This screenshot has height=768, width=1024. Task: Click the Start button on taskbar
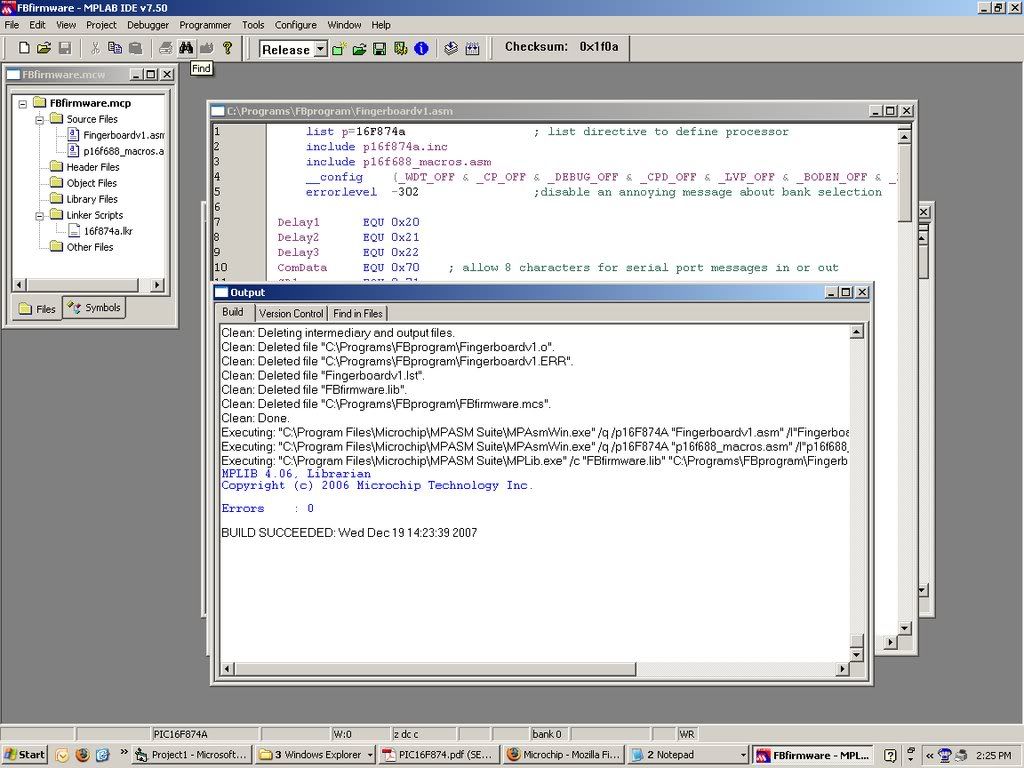24,755
